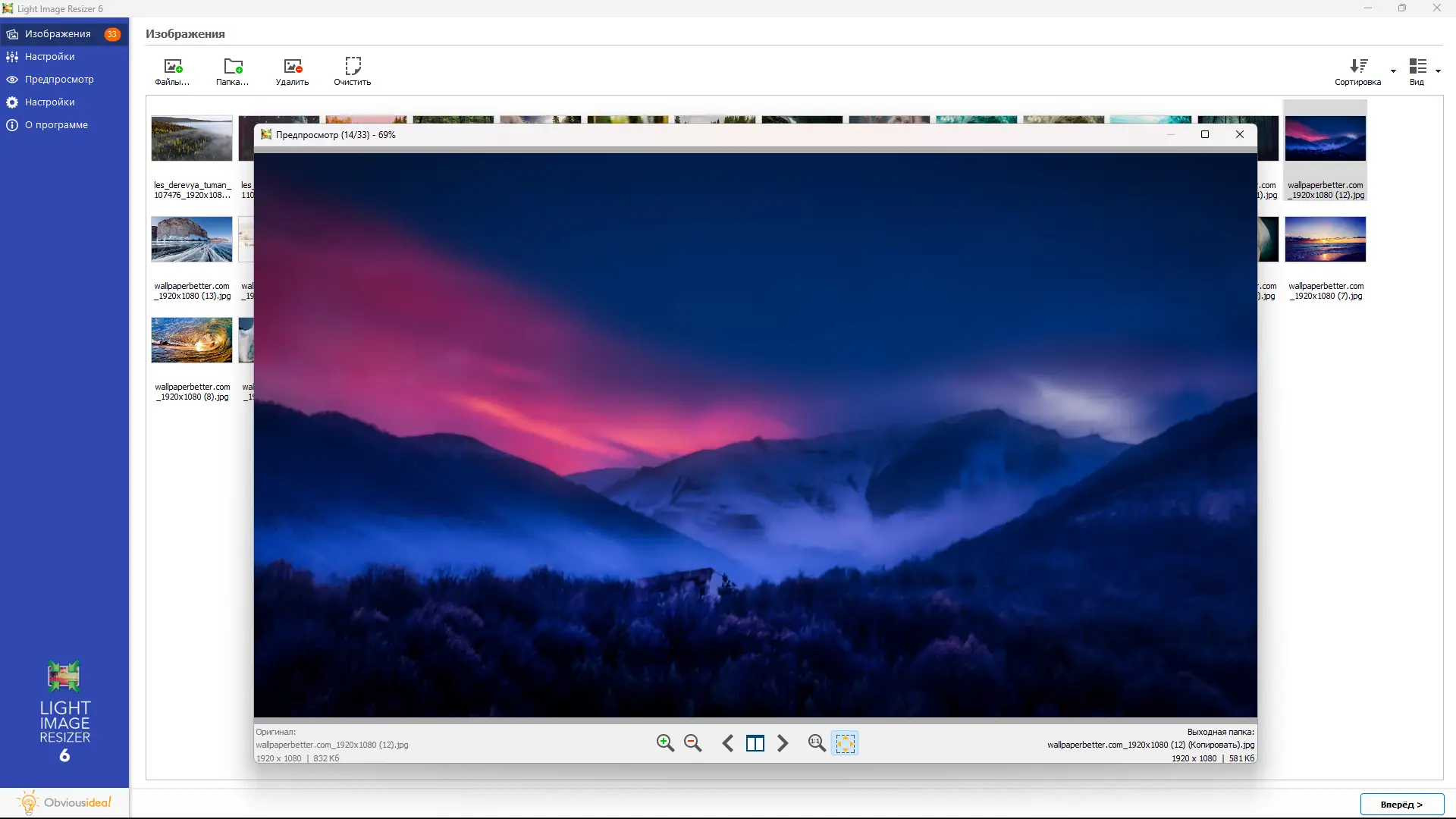Toggle the side-by-side compare view
The height and width of the screenshot is (819, 1456).
755,743
